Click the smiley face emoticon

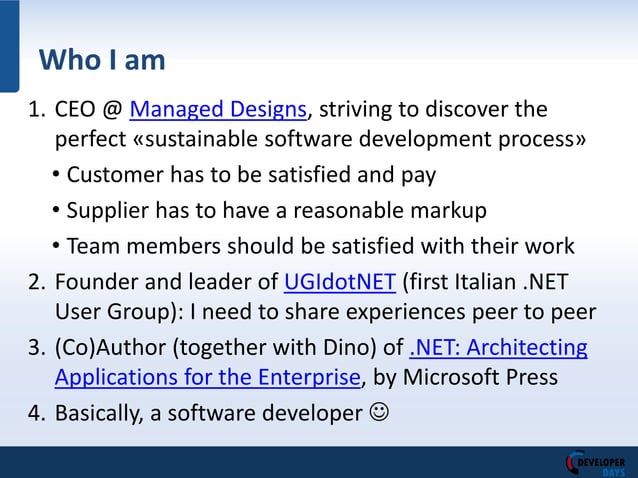379,412
